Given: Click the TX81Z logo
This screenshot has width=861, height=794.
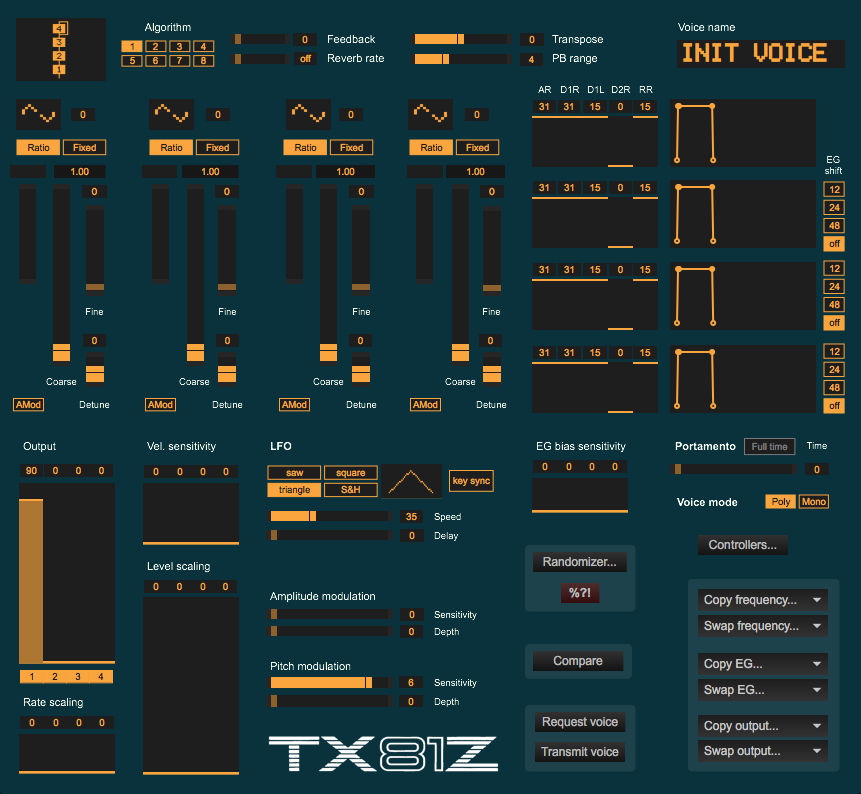Looking at the screenshot, I should coord(383,755).
